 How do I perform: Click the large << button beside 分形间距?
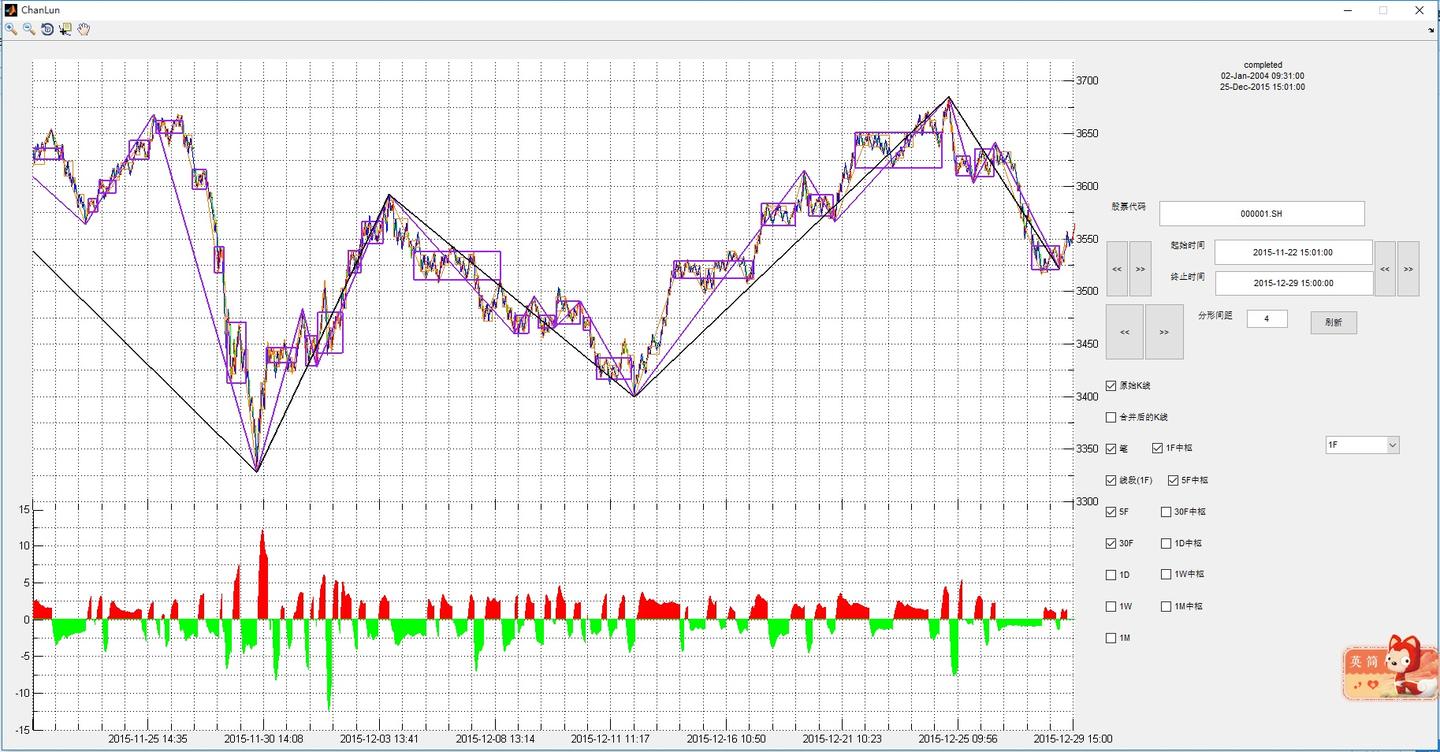[1125, 332]
